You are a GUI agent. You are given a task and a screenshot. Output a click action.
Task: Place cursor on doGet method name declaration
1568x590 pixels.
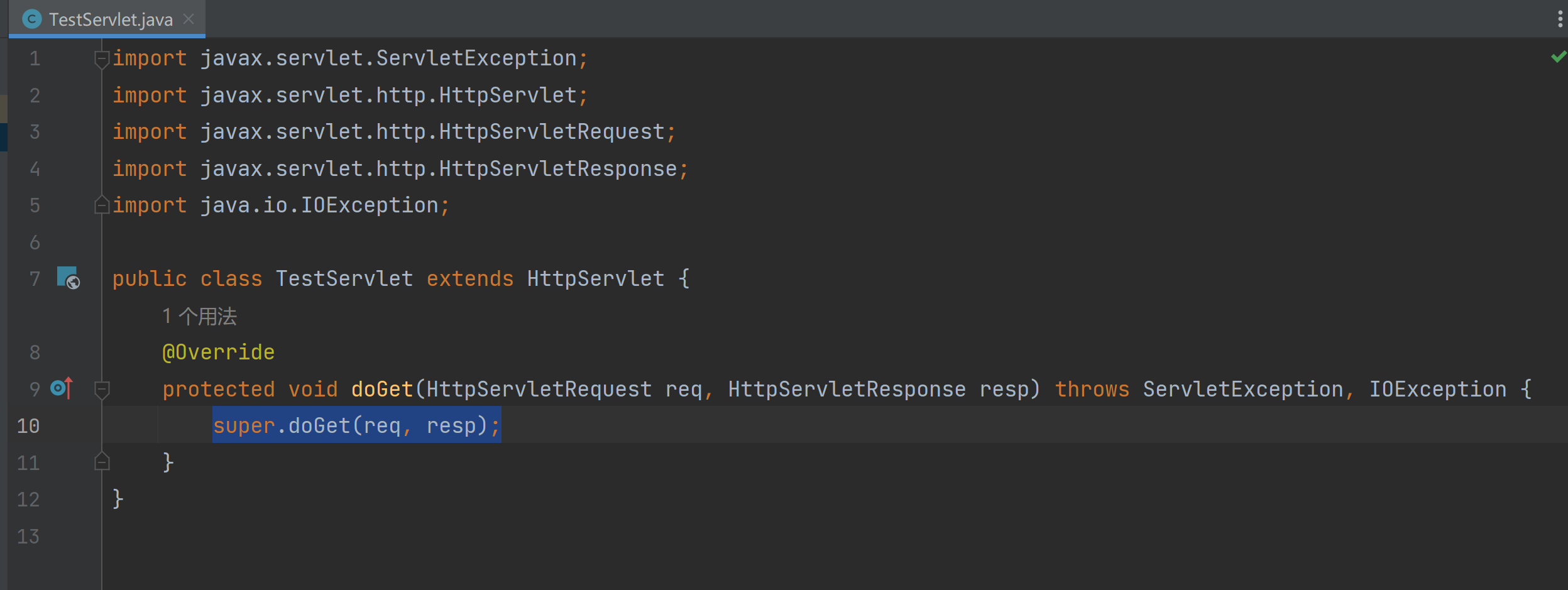pyautogui.click(x=381, y=390)
